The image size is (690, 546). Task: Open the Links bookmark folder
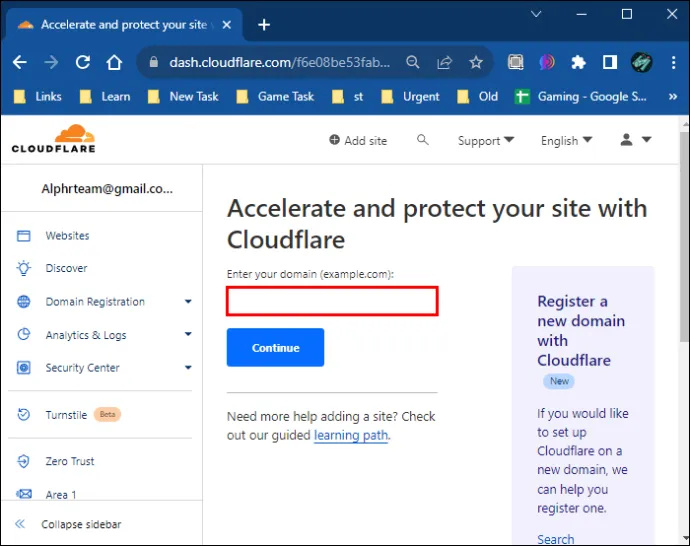[x=38, y=96]
